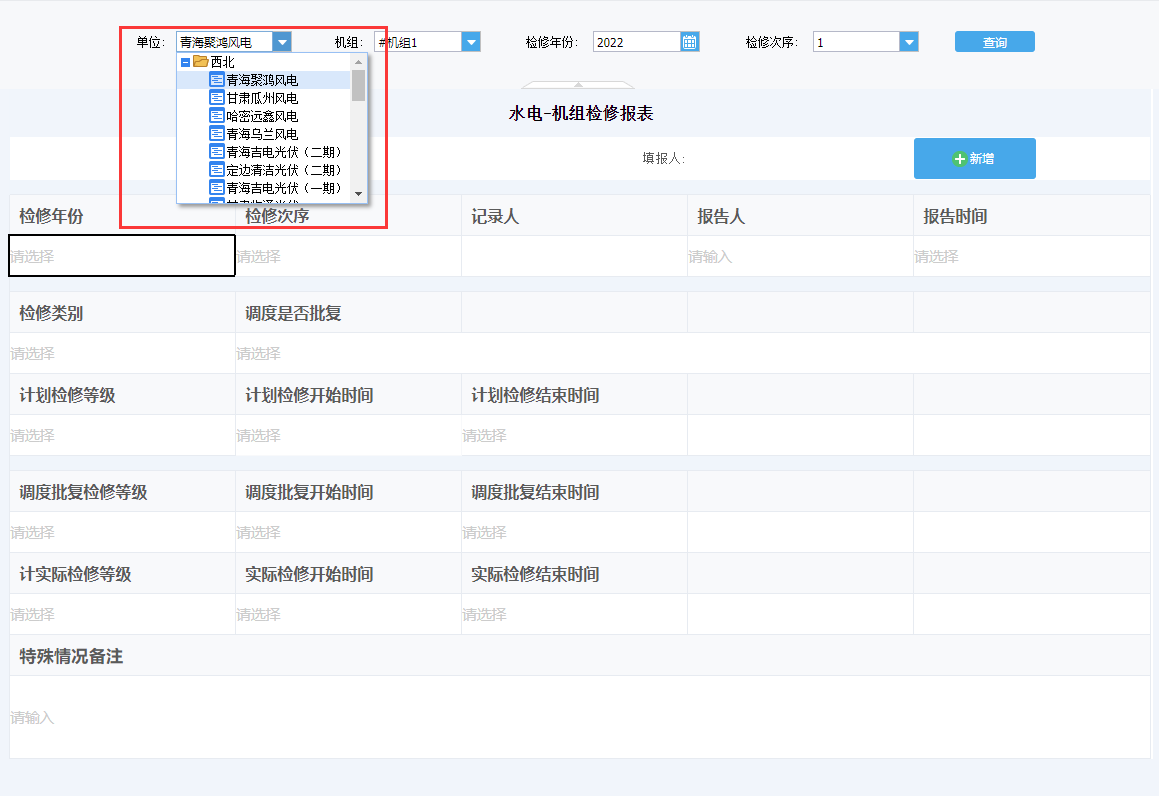
Task: Click the dropdown list scrollbar thumb
Action: (358, 85)
